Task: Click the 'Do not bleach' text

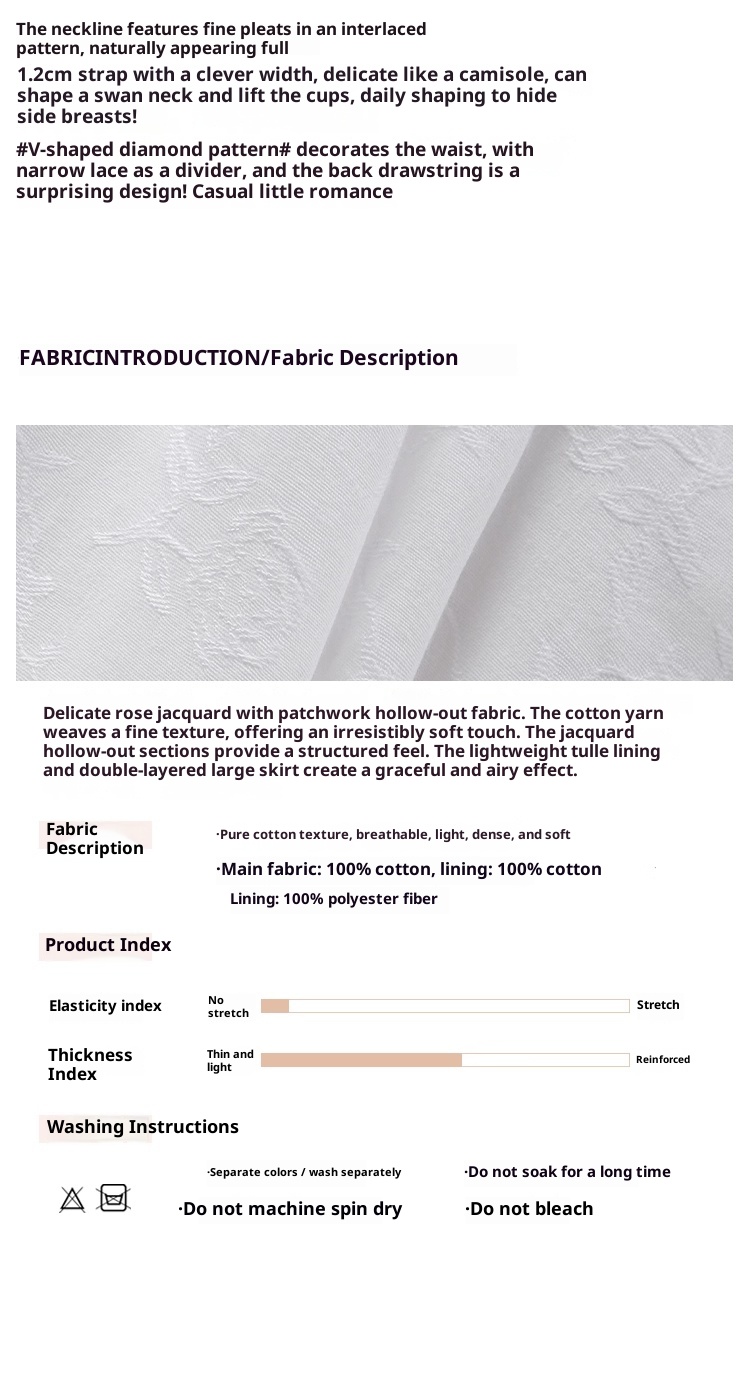Action: coord(530,1209)
